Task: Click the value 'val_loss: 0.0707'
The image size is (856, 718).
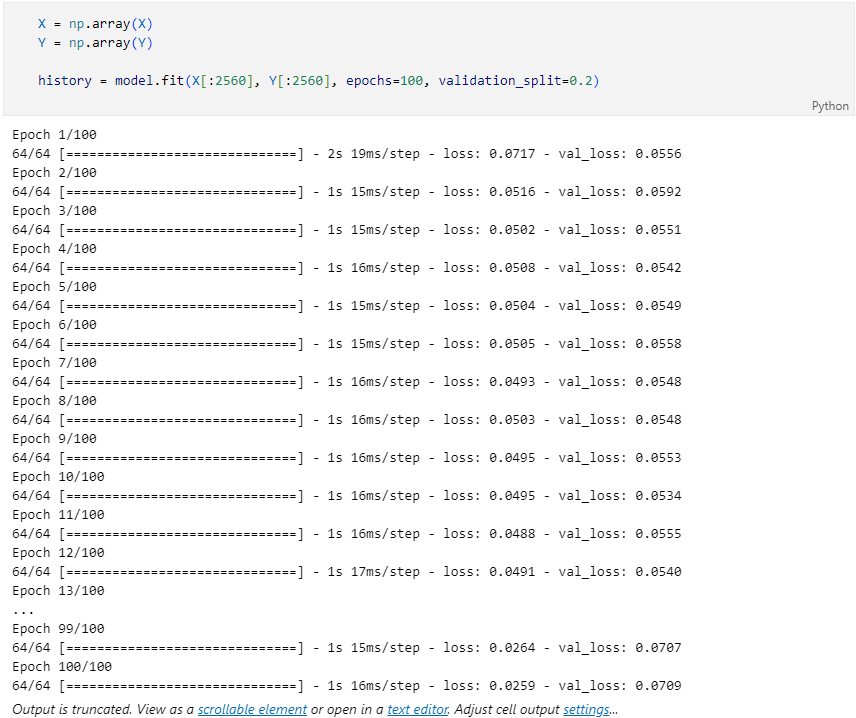Action: pyautogui.click(x=620, y=648)
